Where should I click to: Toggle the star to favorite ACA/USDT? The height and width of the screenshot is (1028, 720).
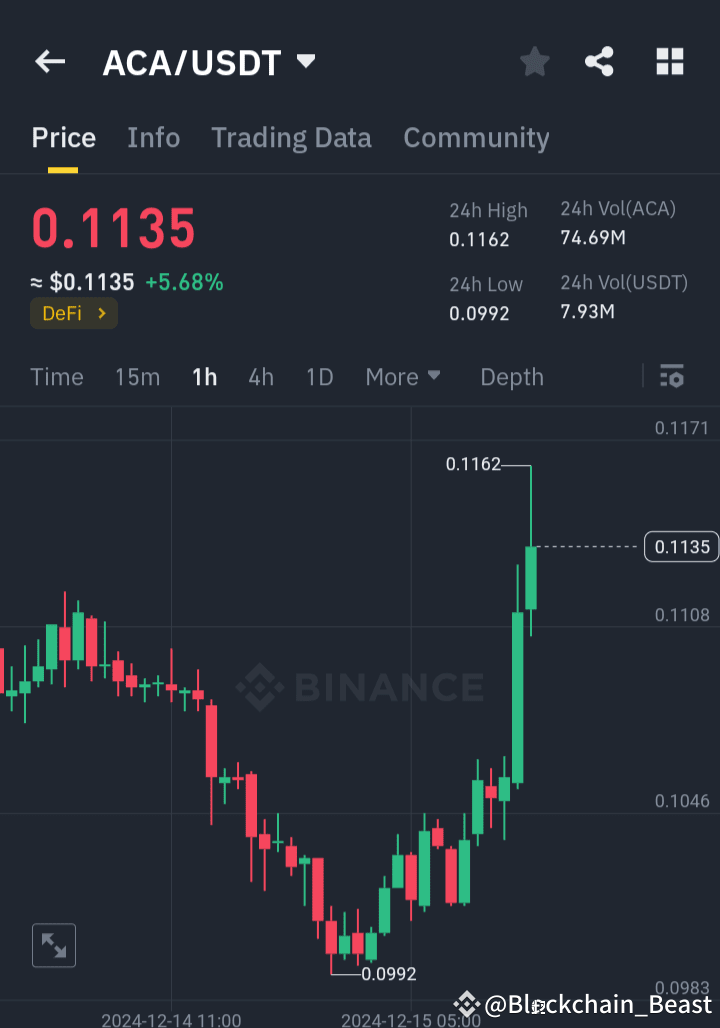pyautogui.click(x=534, y=61)
